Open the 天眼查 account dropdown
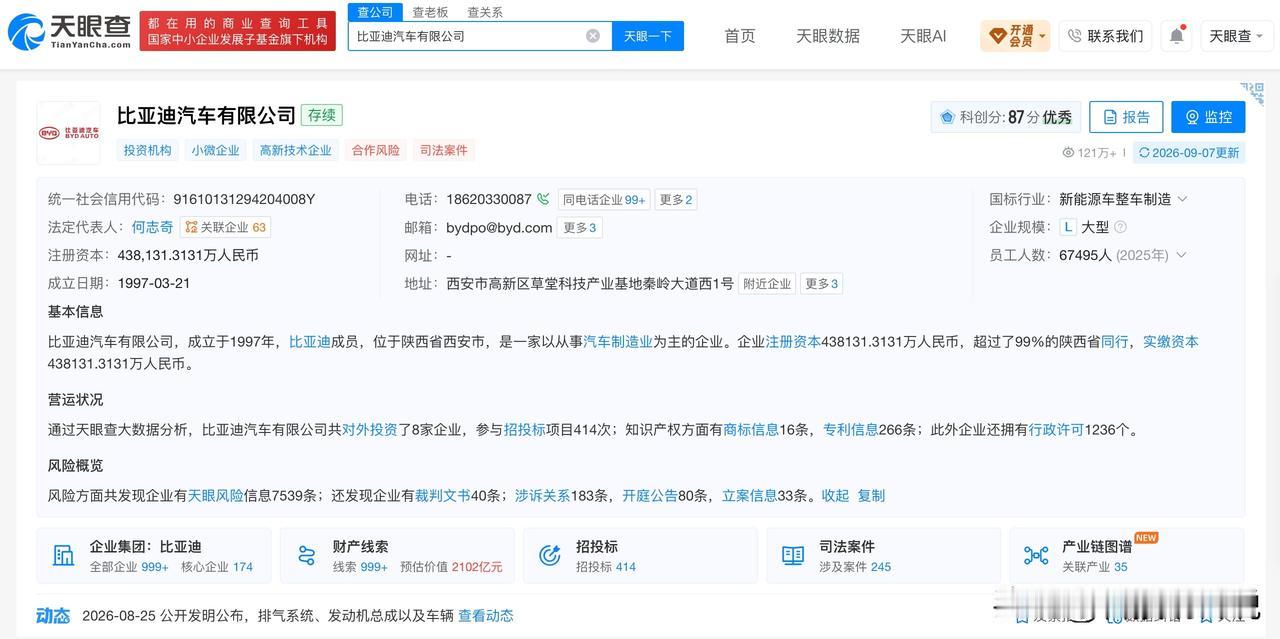This screenshot has width=1280, height=639. tap(1237, 36)
